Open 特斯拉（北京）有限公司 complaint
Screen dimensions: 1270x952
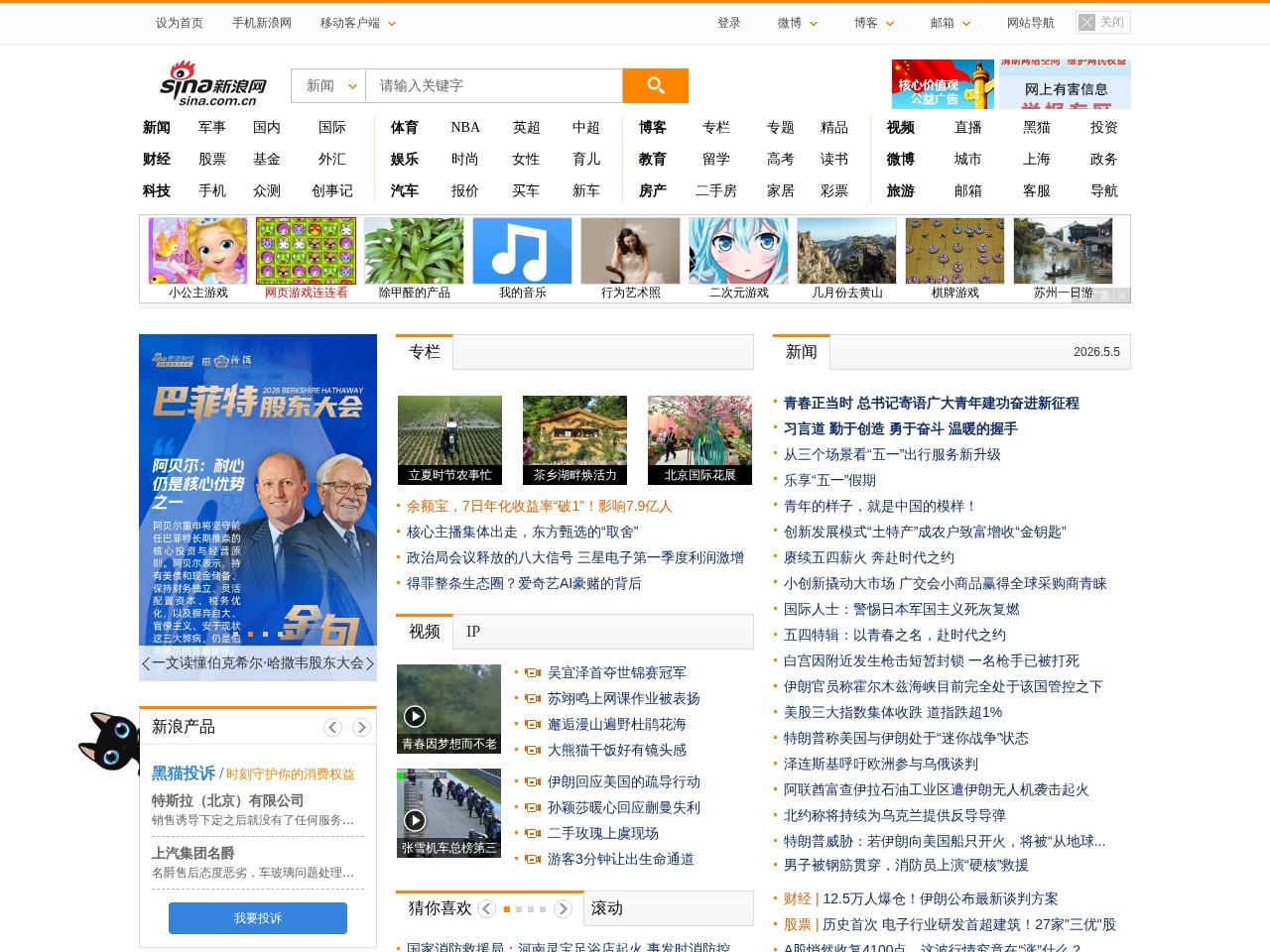click(x=227, y=800)
